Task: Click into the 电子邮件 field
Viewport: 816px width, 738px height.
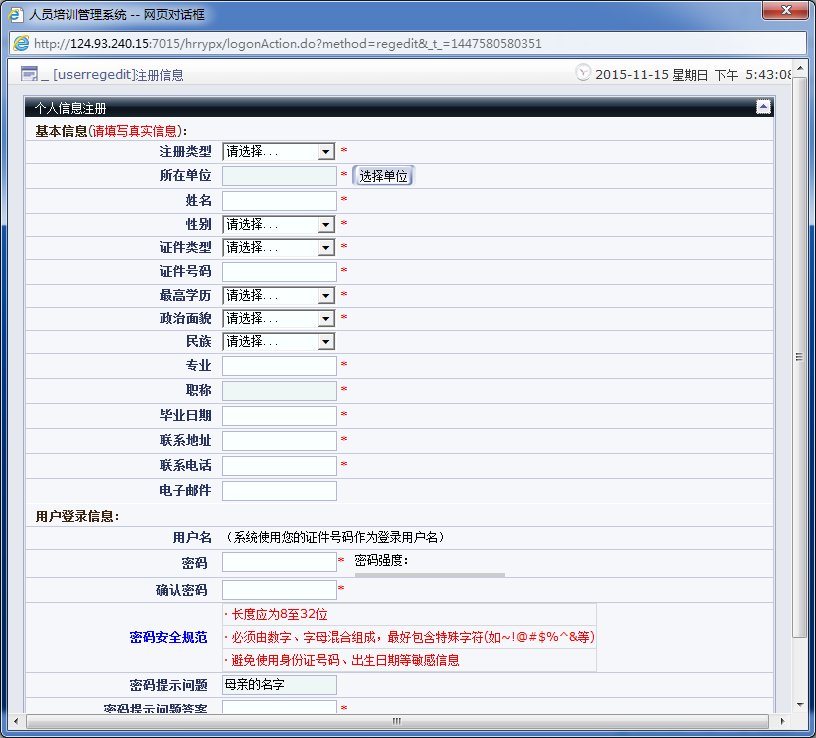Action: point(279,490)
